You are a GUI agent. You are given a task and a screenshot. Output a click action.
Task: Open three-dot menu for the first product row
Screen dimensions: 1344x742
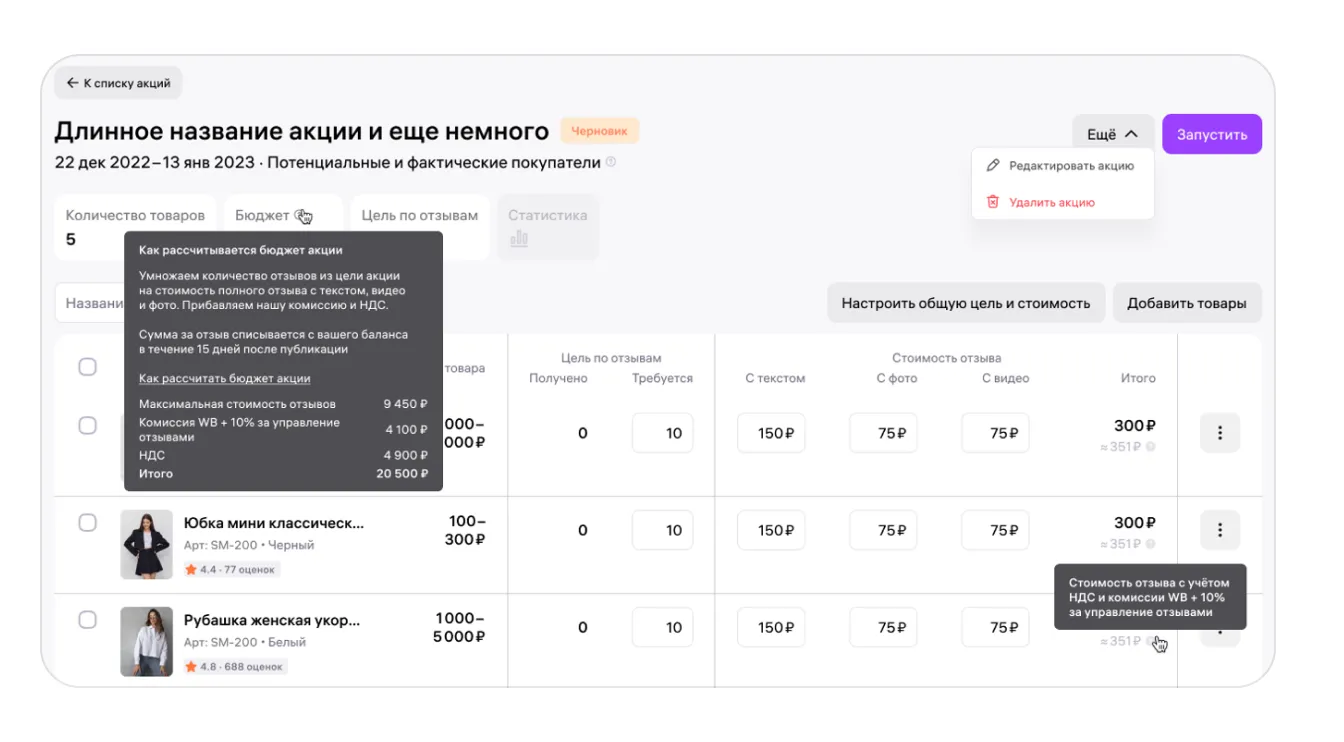point(1219,433)
